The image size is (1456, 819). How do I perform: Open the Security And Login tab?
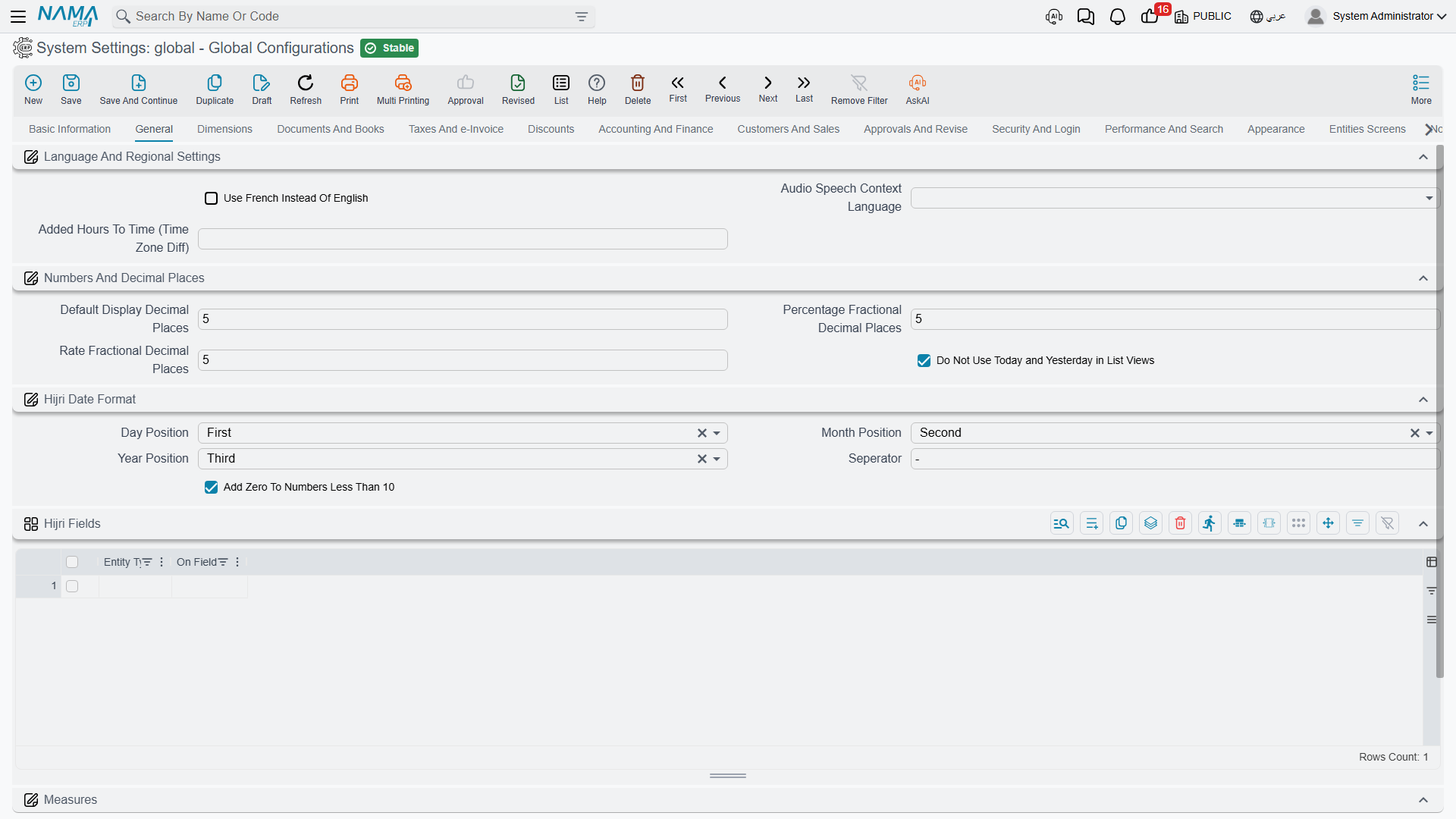(1036, 129)
